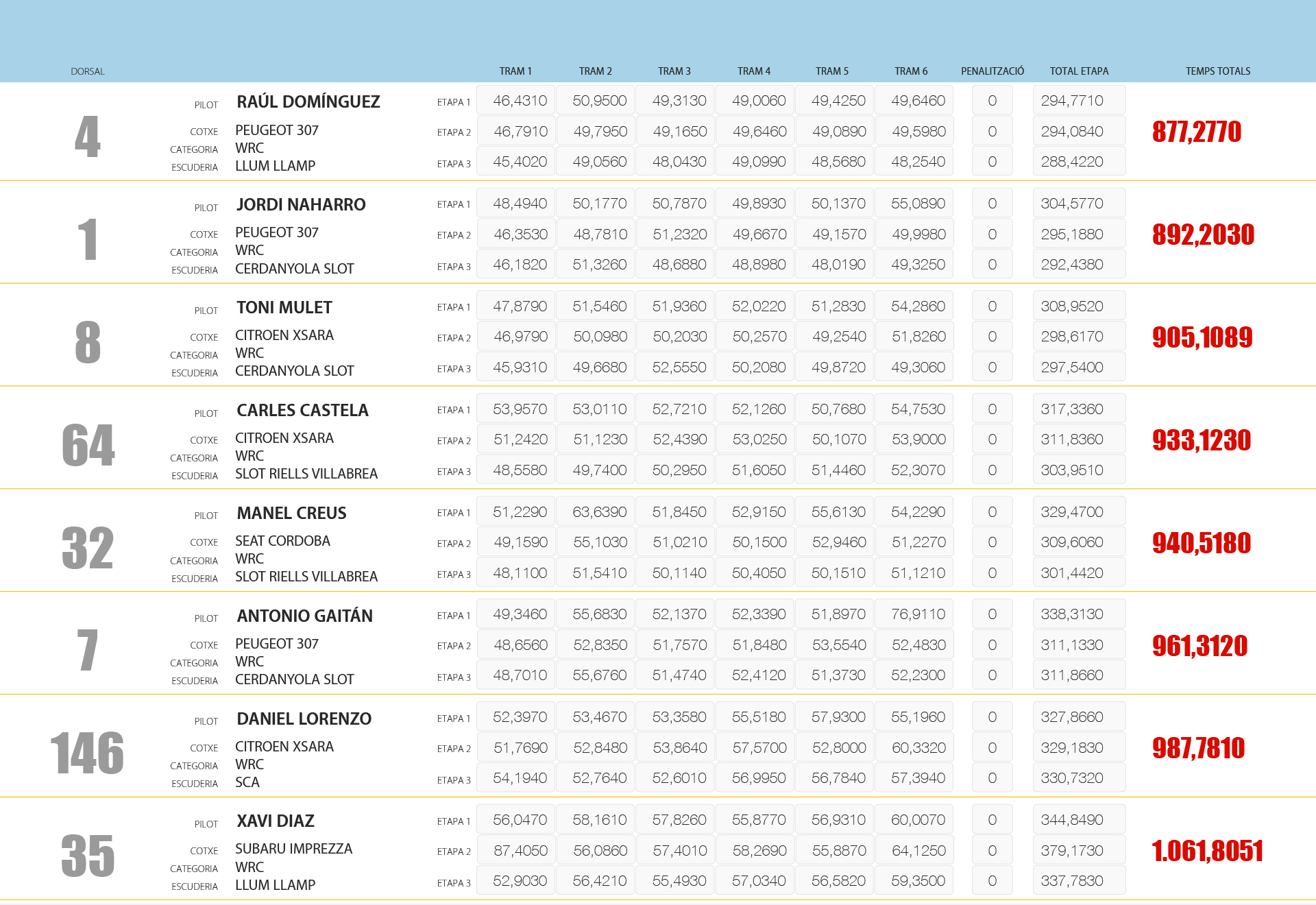Click dorsal number 146

[87, 753]
